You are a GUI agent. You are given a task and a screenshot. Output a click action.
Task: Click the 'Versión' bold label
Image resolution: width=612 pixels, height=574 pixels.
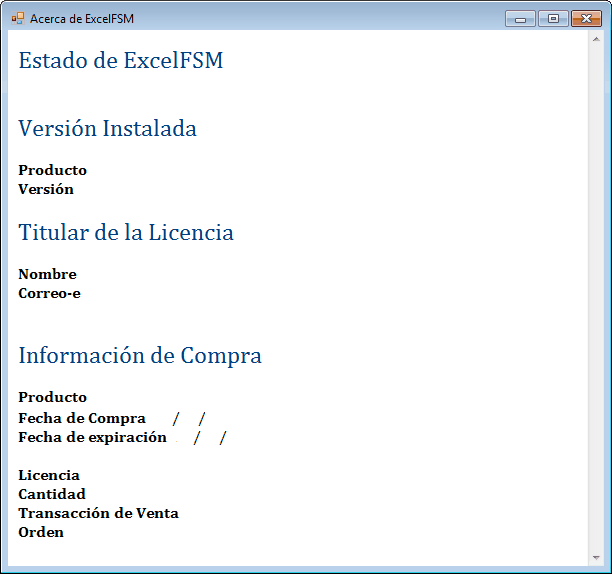(46, 189)
